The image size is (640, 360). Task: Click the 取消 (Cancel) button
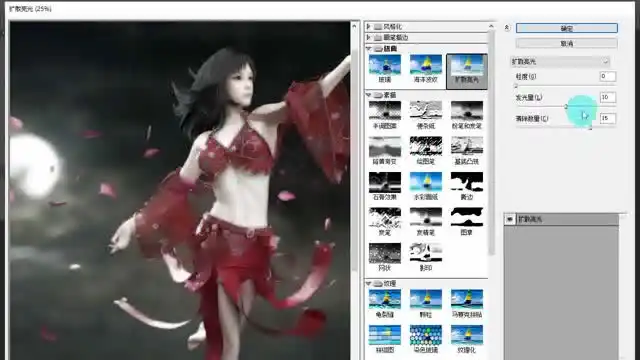pos(567,43)
